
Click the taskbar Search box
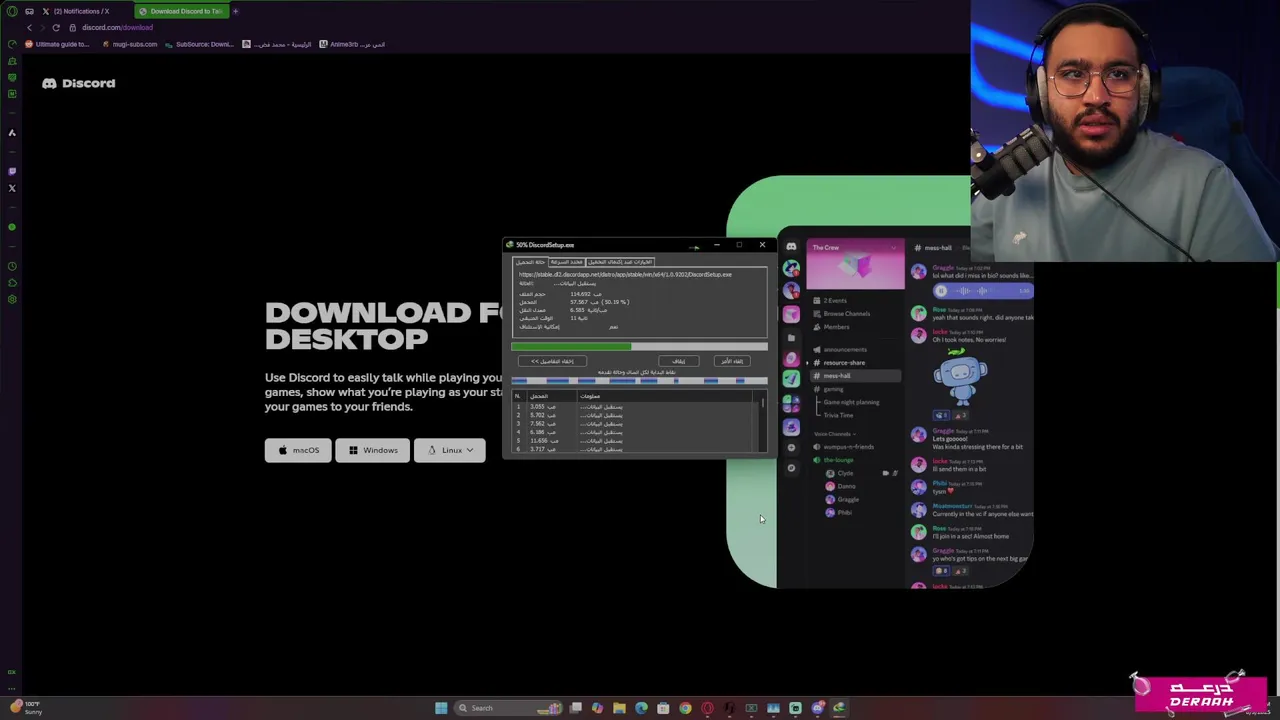coord(508,708)
